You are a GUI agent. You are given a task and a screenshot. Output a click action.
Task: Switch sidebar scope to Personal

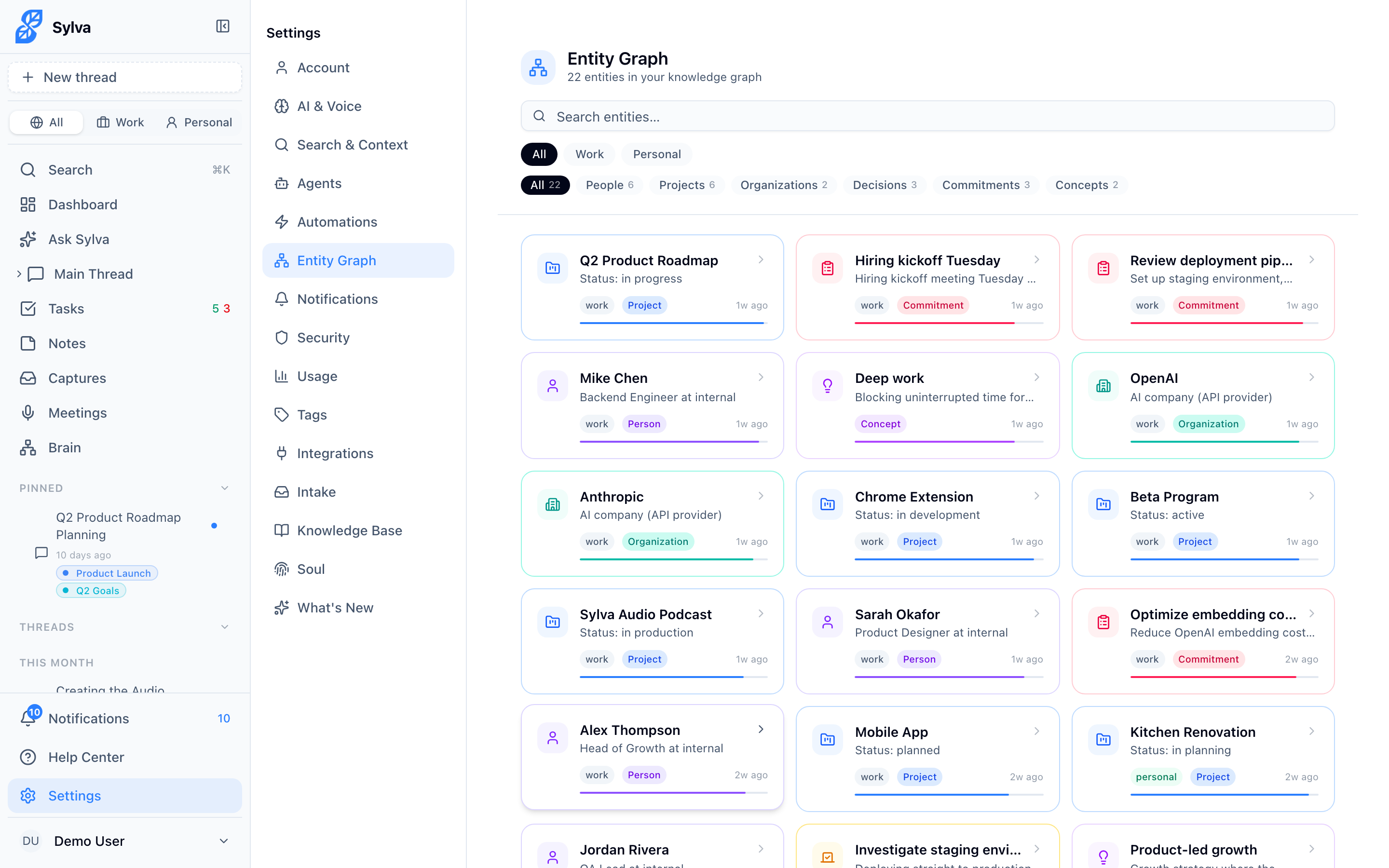(x=199, y=122)
